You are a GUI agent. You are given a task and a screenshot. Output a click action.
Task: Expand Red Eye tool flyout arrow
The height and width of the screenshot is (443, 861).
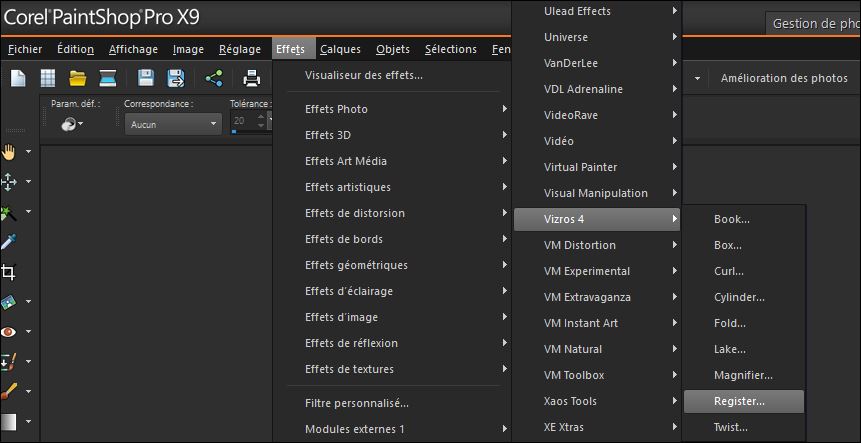[29, 332]
